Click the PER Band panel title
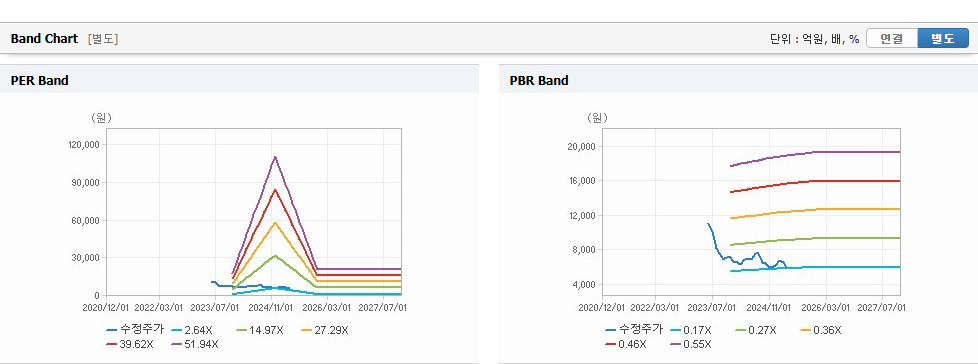The image size is (978, 364). (x=39, y=80)
